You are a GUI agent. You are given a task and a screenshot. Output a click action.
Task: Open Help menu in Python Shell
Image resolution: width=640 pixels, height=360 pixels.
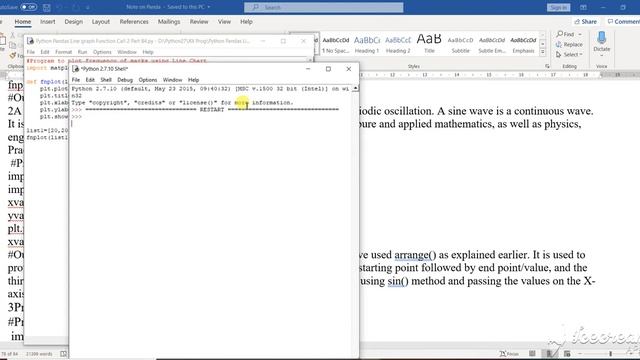coord(193,80)
